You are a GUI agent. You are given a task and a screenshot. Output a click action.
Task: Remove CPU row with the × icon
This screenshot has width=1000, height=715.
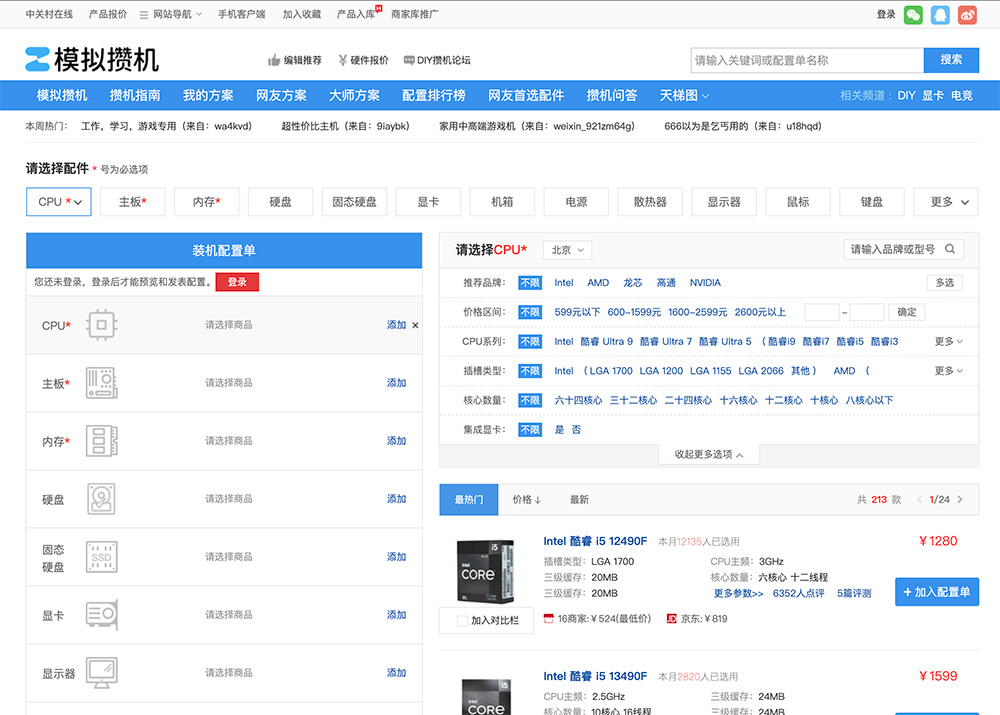[415, 325]
